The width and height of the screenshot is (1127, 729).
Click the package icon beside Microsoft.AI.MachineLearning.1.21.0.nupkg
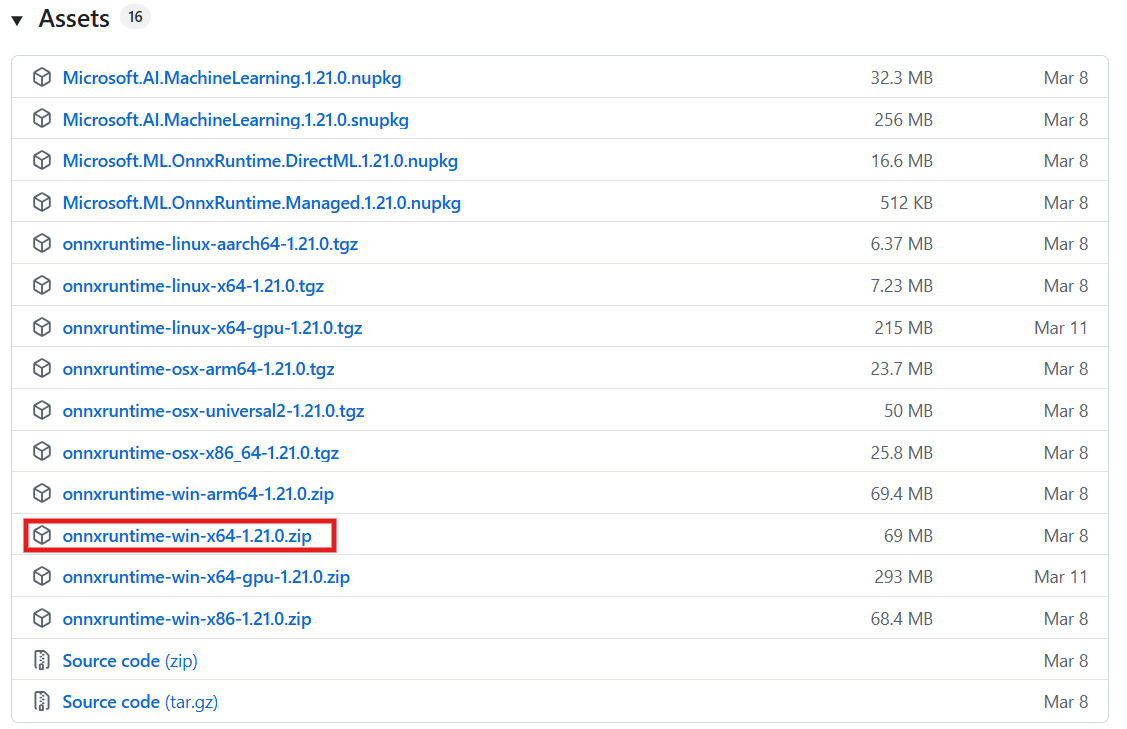(x=41, y=77)
